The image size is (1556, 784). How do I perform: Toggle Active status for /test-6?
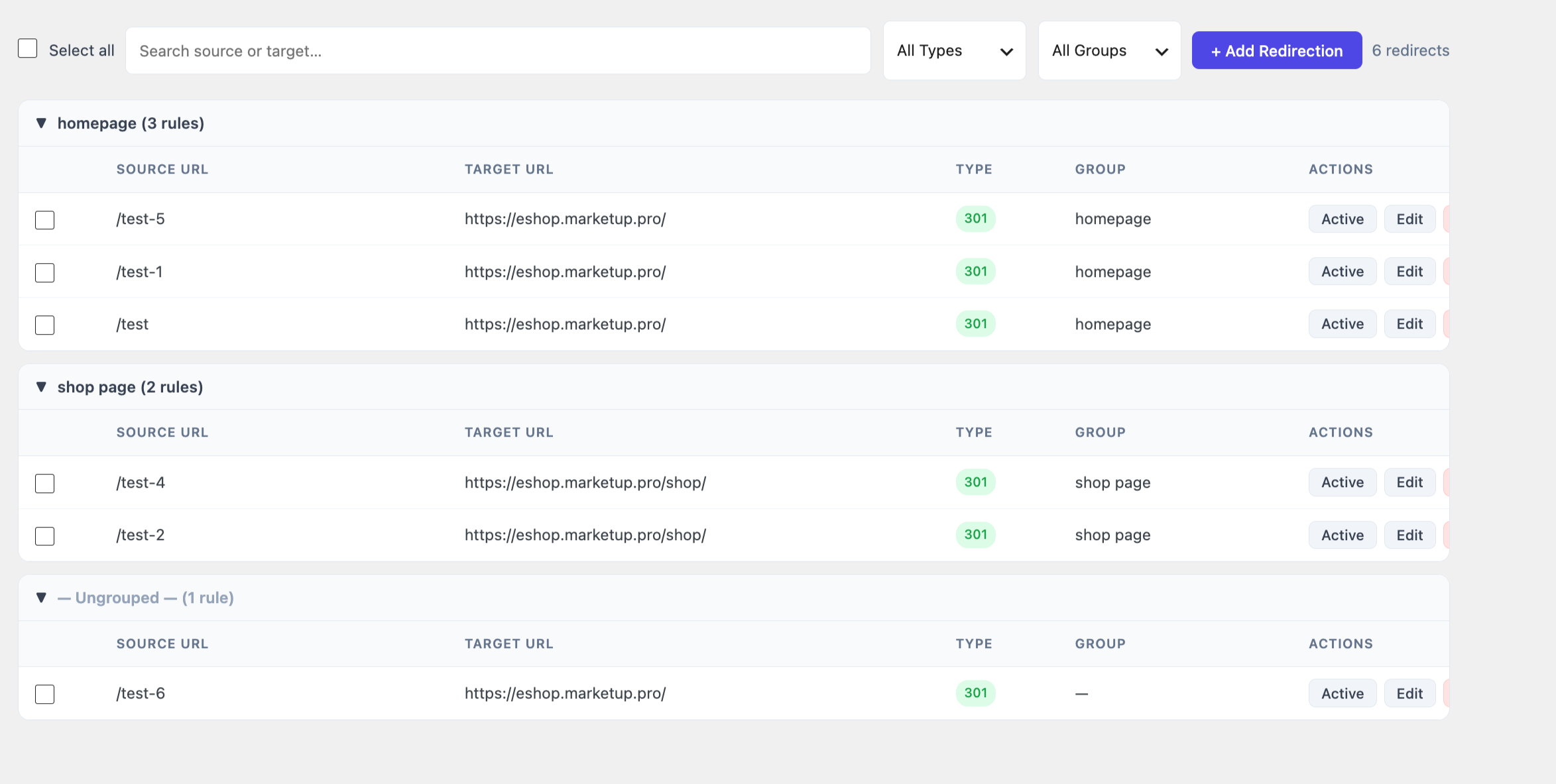tap(1343, 693)
